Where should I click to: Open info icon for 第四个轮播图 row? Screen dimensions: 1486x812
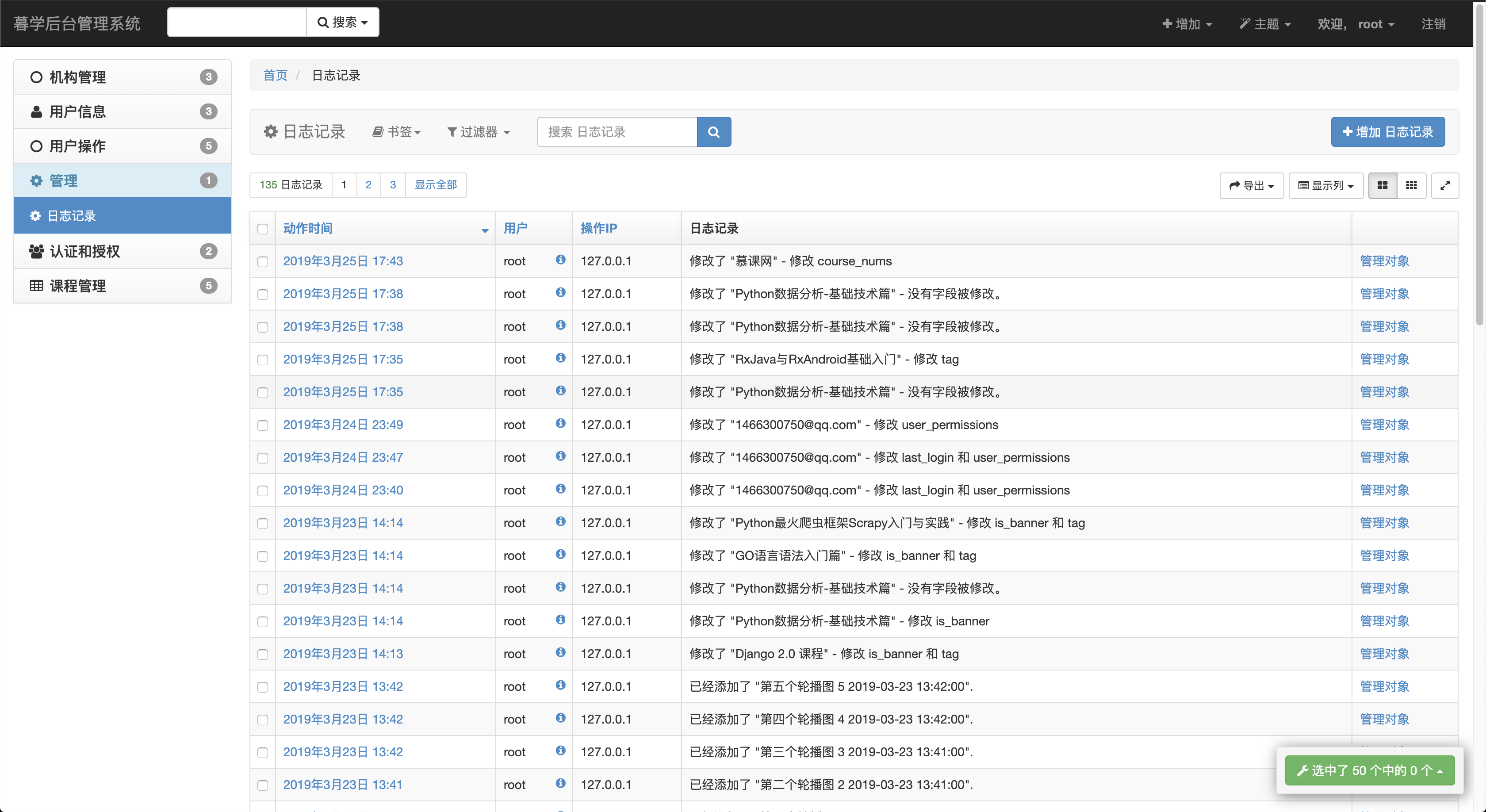pyautogui.click(x=560, y=718)
